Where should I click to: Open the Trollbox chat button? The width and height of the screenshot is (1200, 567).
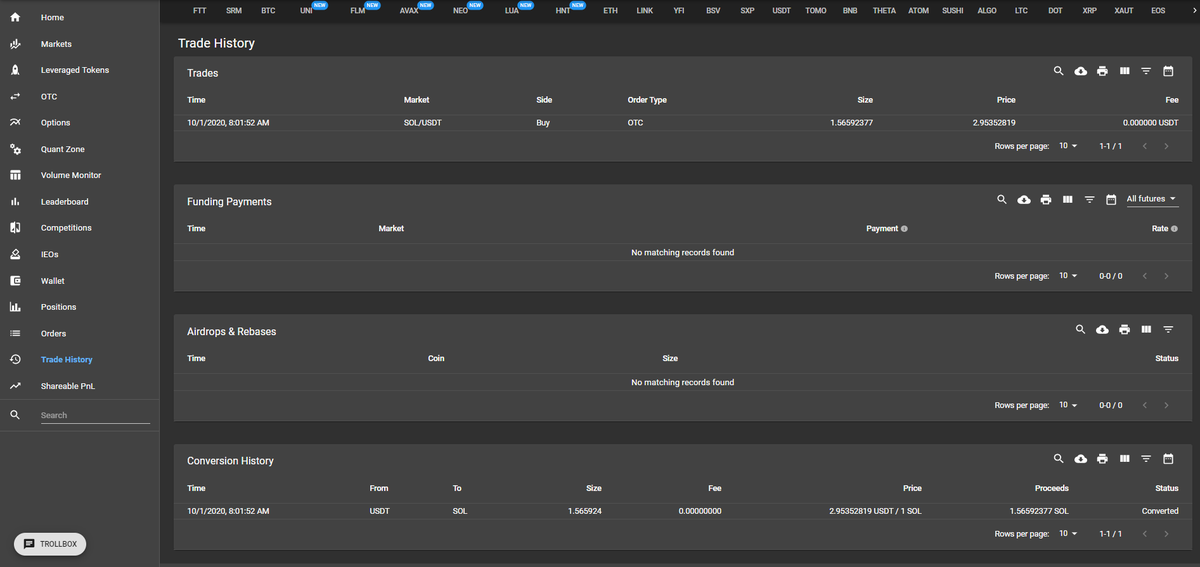click(50, 544)
